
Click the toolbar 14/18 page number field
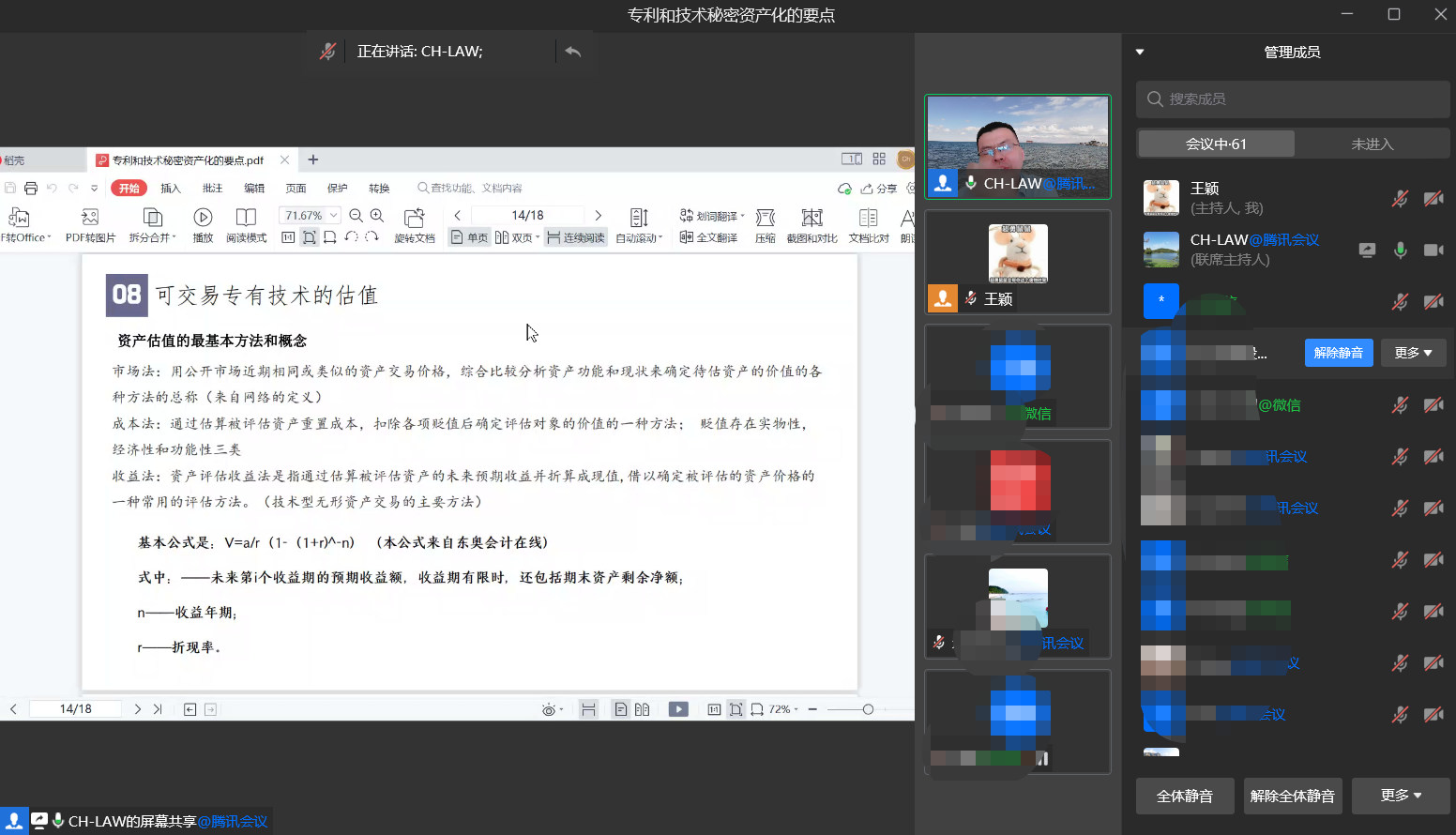coord(527,215)
